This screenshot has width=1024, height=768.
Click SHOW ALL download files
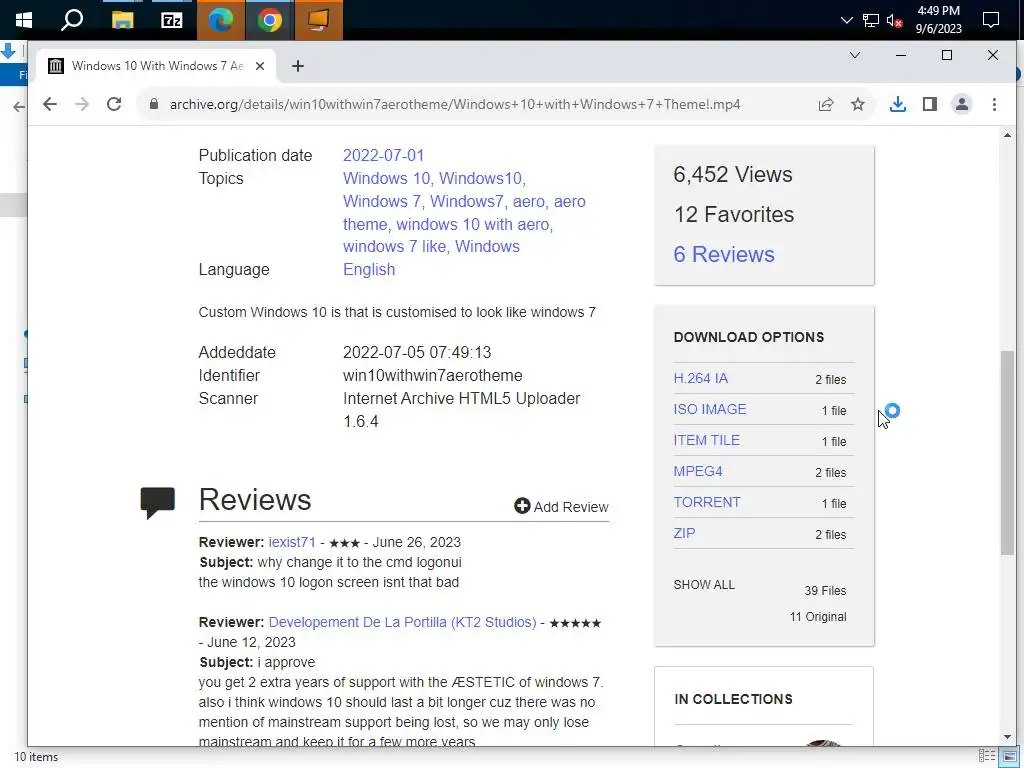click(x=704, y=585)
